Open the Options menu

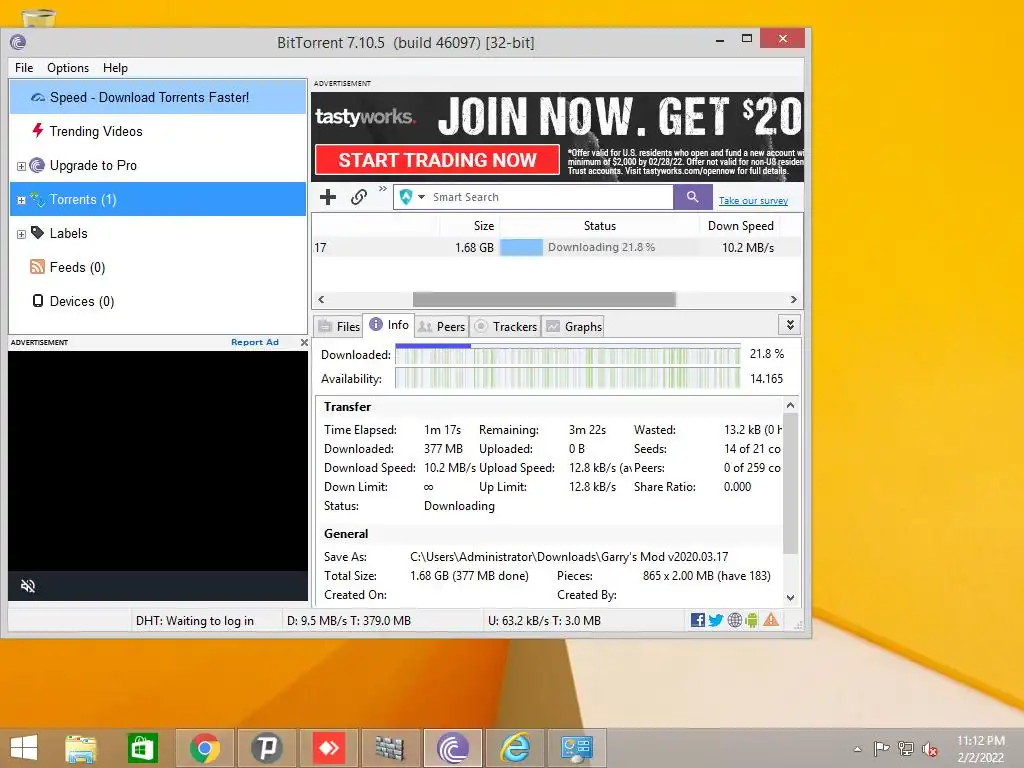click(x=68, y=68)
